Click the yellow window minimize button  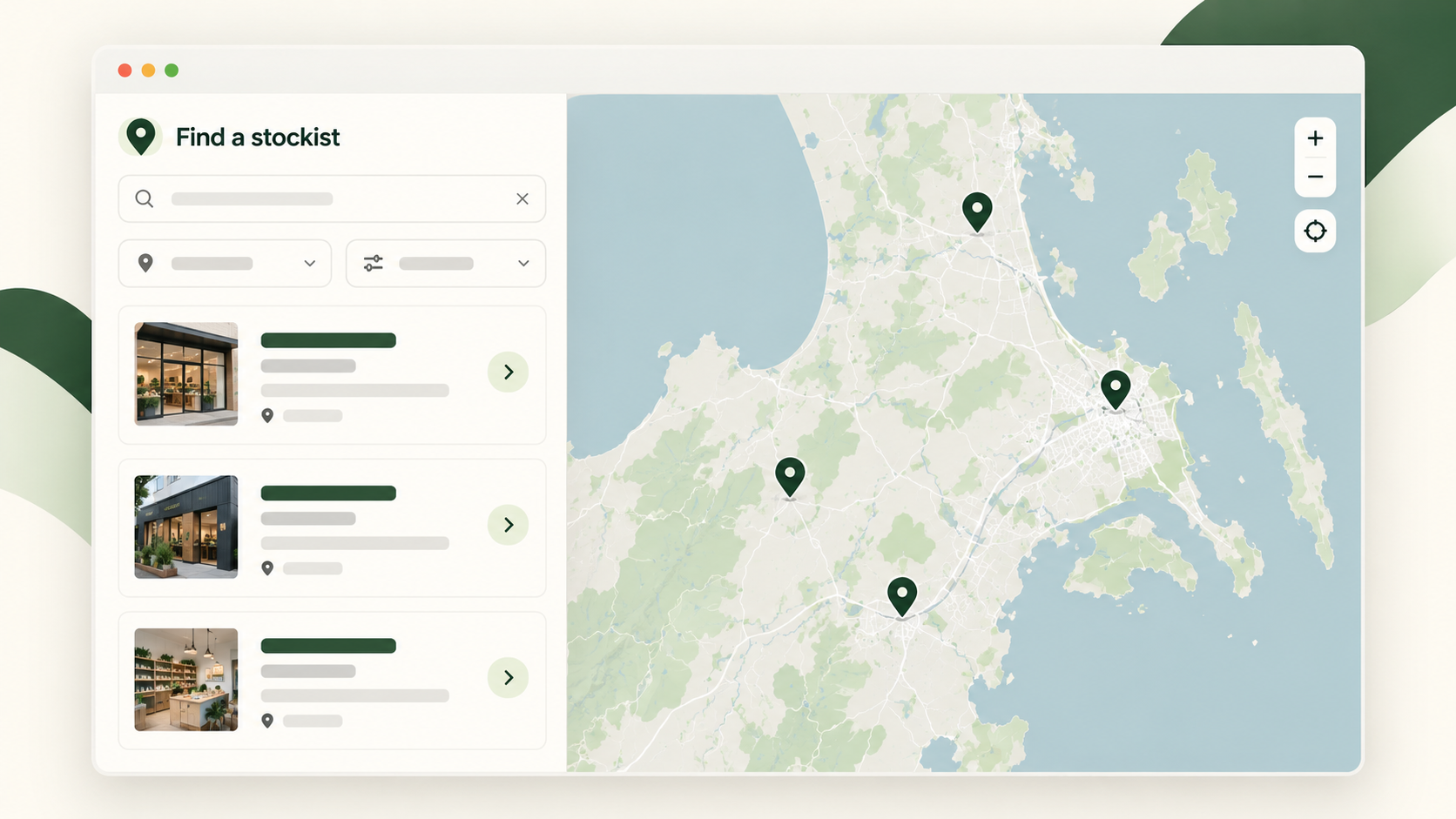point(148,70)
